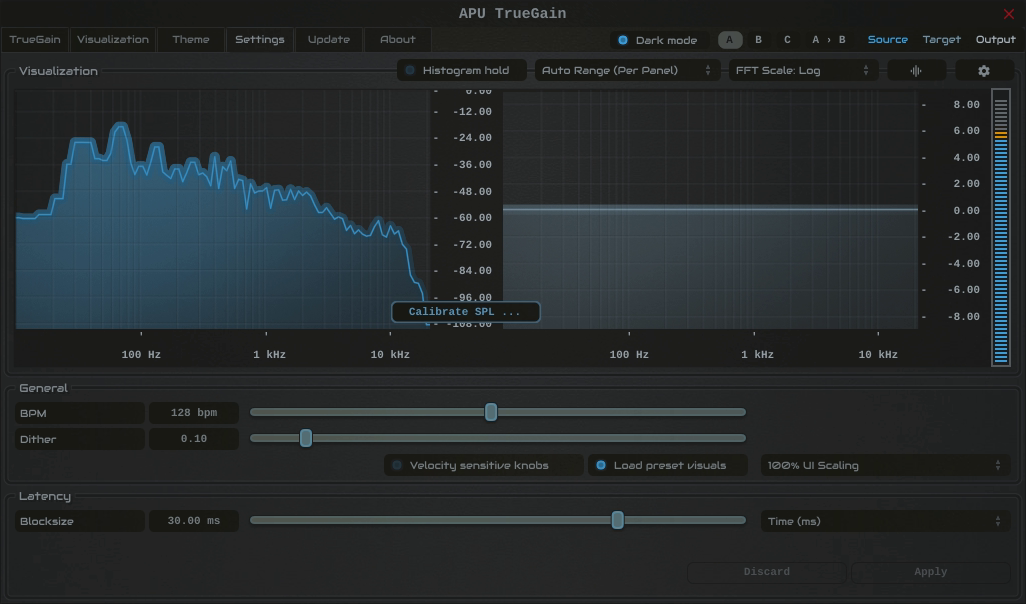Toggle Dark mode switch
This screenshot has height=604, width=1026.
pos(659,40)
